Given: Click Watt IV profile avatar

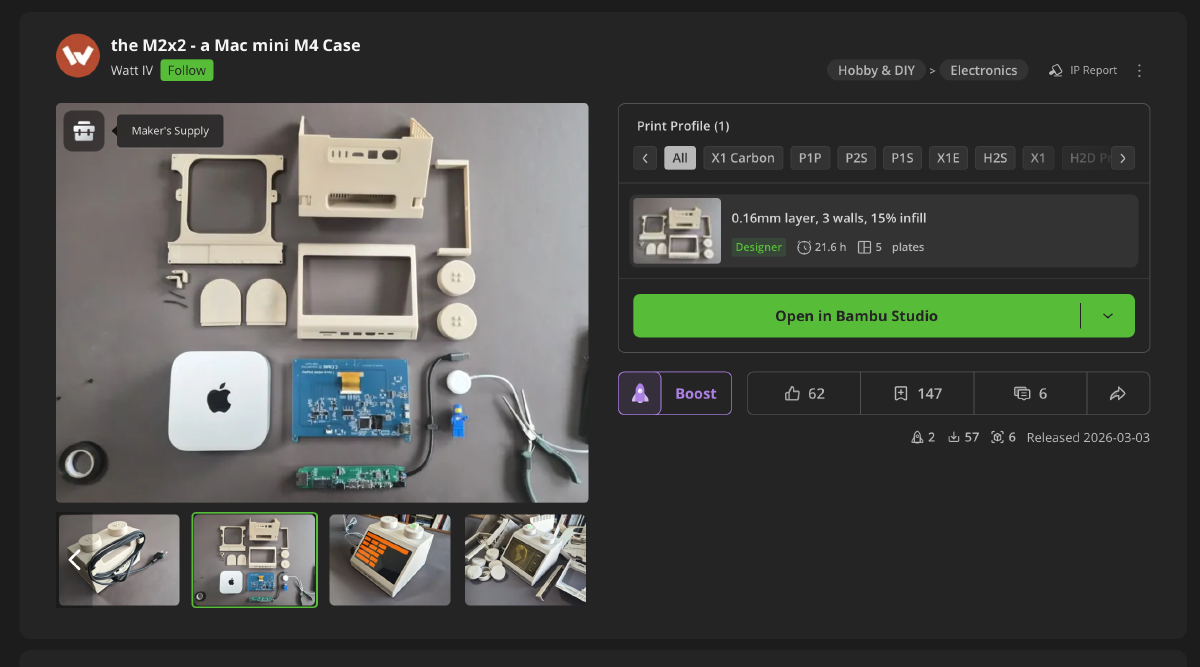Looking at the screenshot, I should (78, 56).
